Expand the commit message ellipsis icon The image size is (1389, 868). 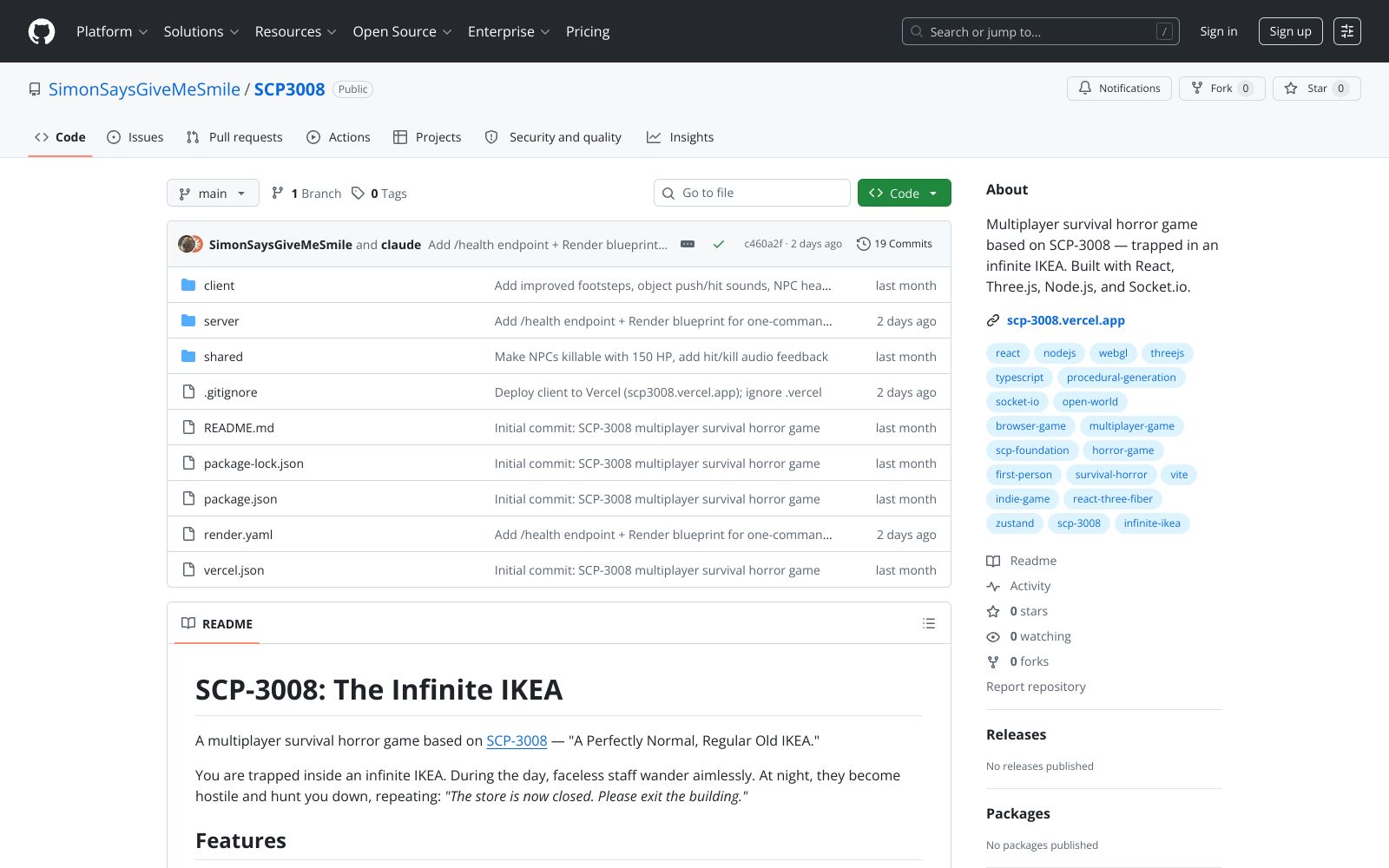(x=688, y=244)
